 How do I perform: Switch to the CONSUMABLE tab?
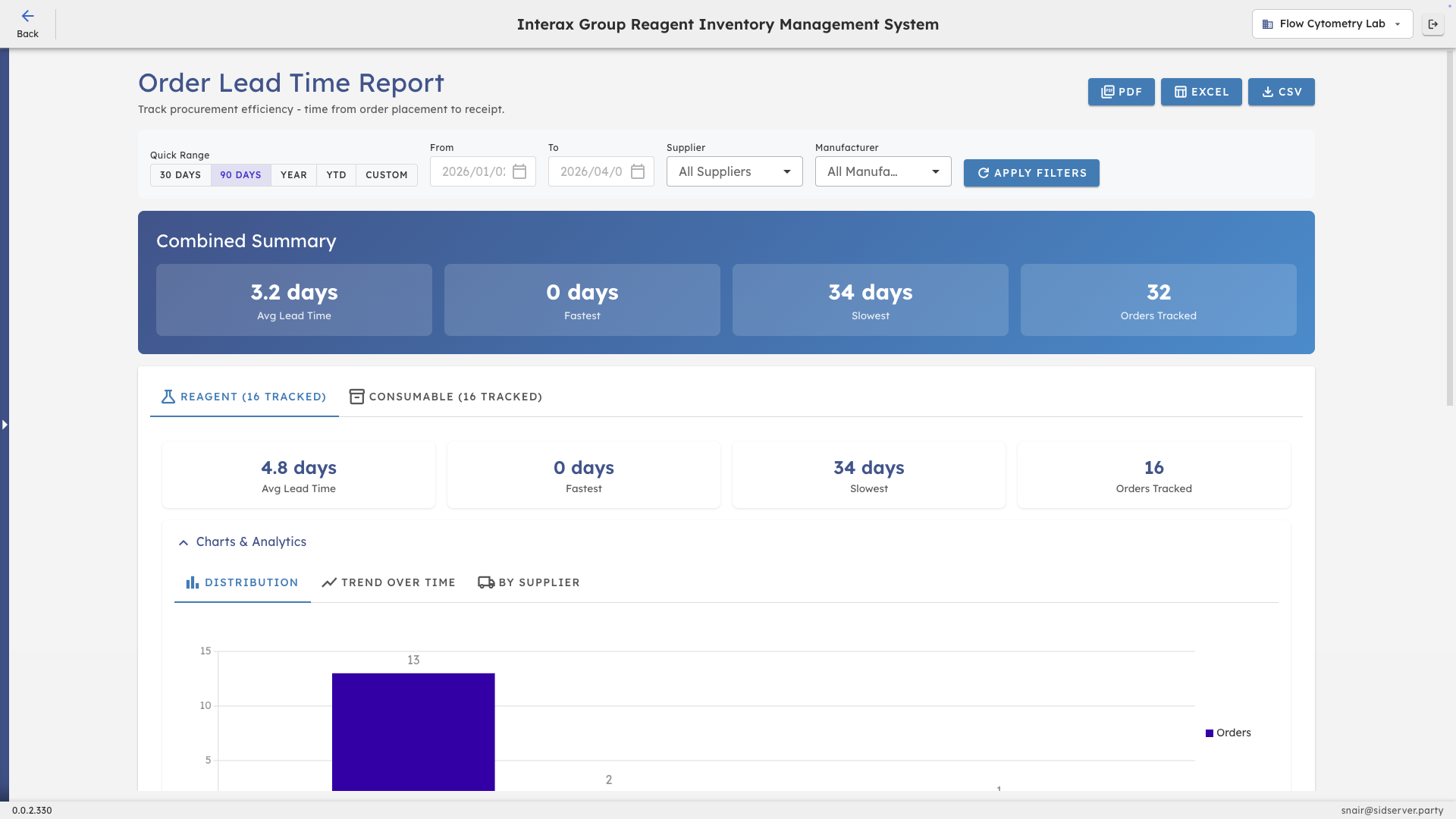pos(446,396)
